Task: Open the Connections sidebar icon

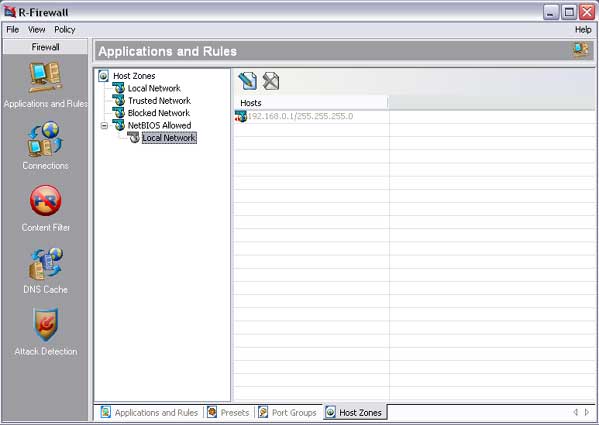Action: [x=45, y=139]
